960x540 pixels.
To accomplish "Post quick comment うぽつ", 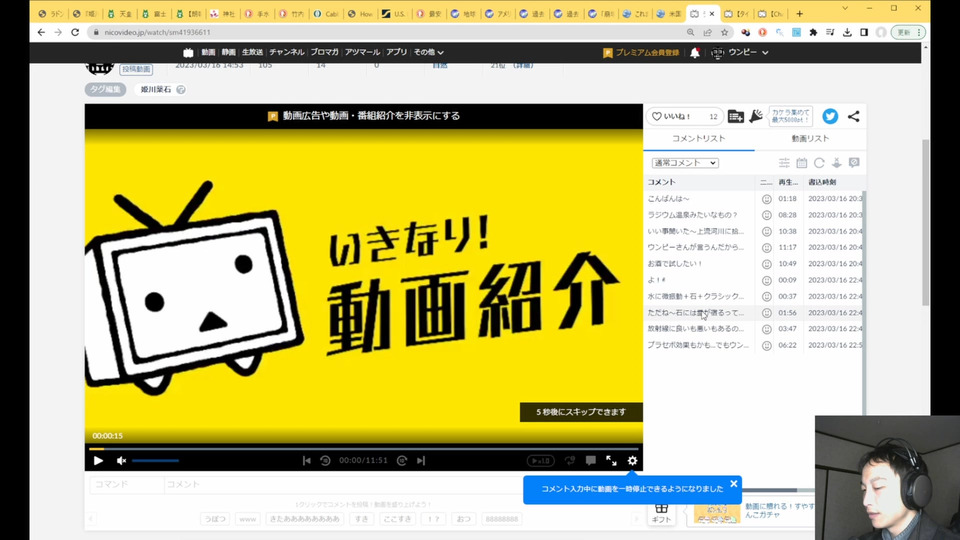I will tap(215, 519).
